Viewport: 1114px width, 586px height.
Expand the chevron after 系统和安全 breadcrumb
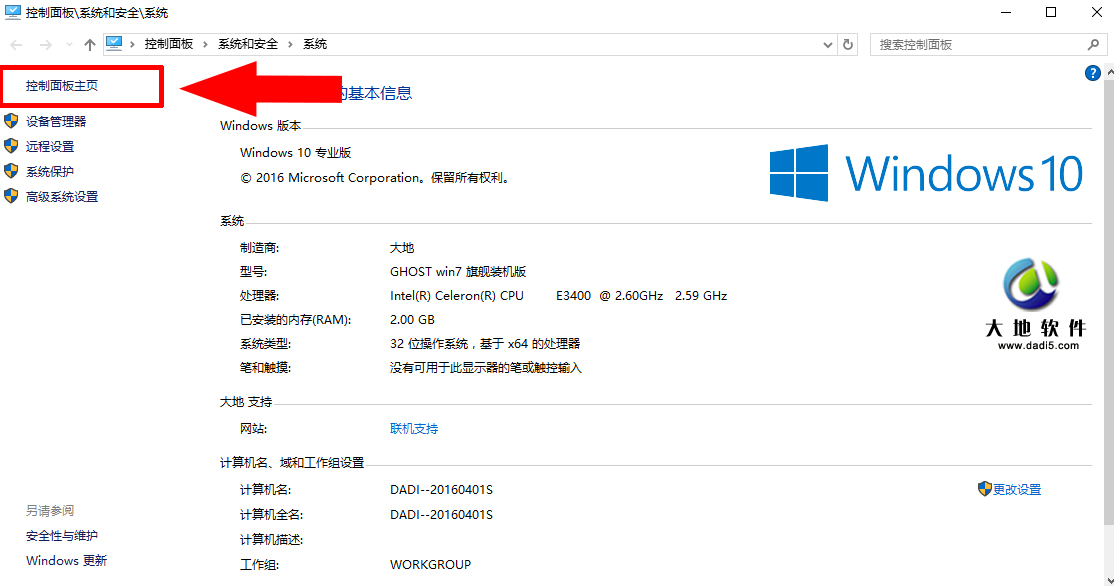(291, 44)
